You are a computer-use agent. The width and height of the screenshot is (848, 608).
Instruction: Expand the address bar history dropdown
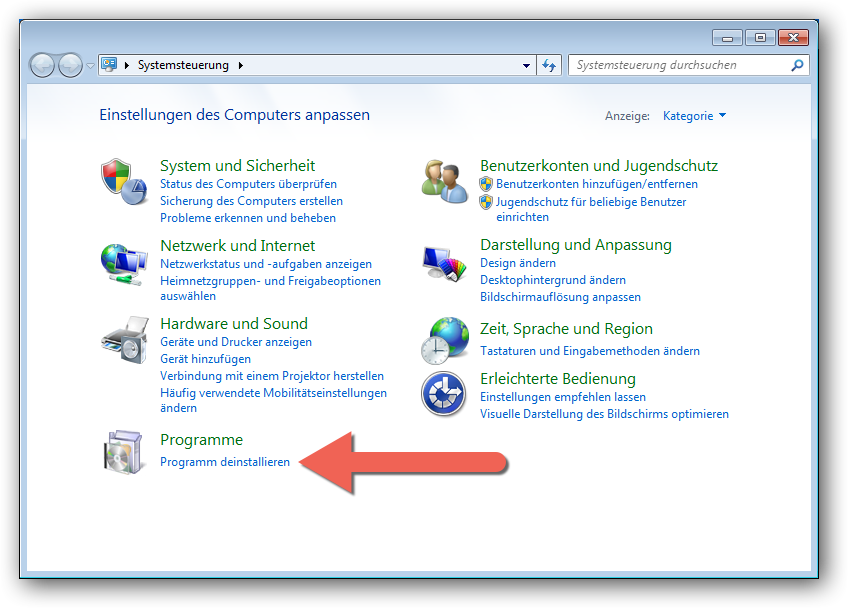[x=526, y=65]
